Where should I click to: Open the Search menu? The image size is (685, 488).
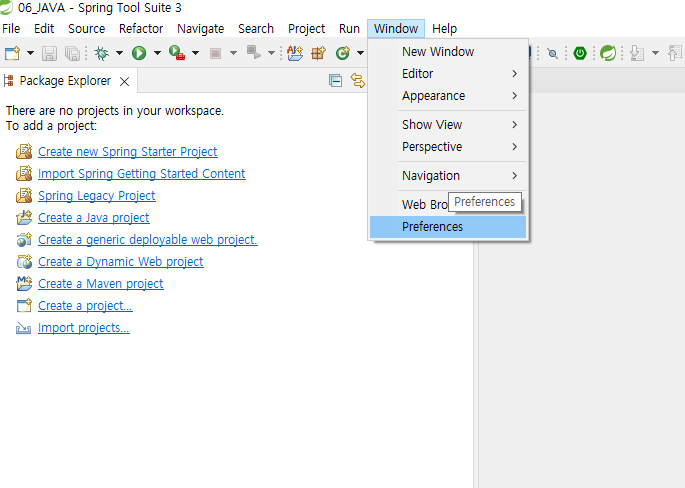(x=256, y=29)
